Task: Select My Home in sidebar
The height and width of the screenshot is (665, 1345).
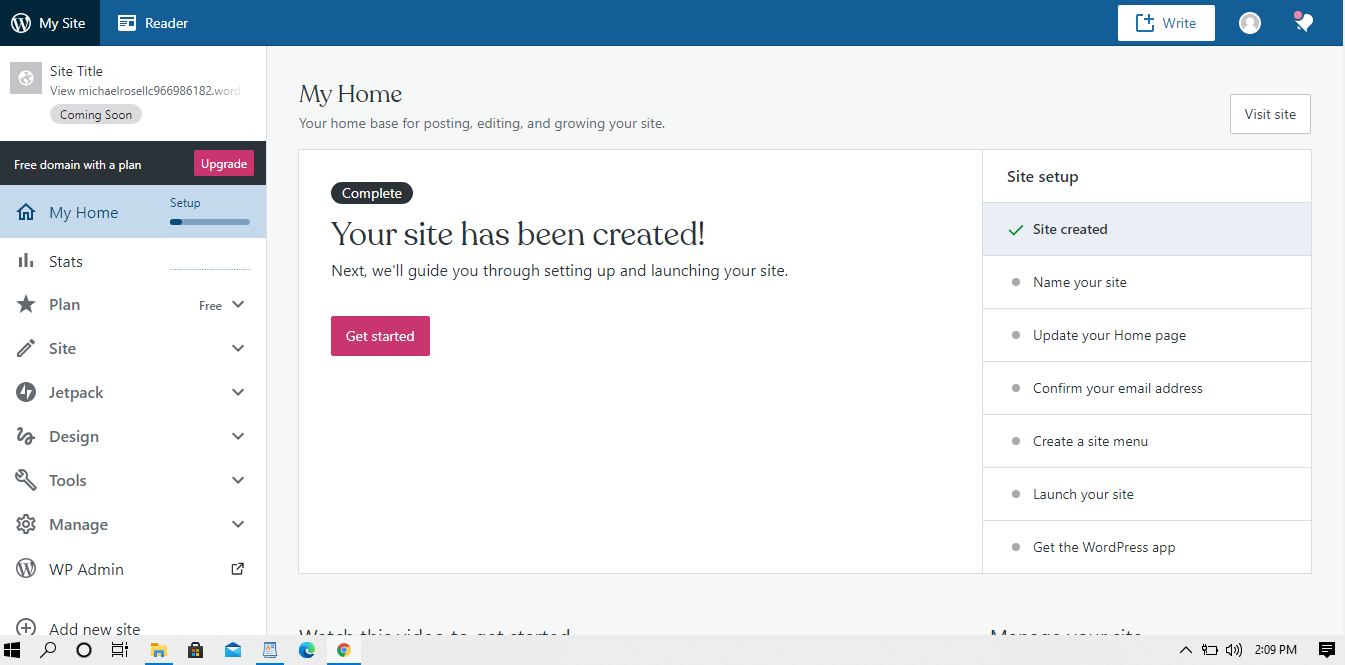Action: pos(133,212)
